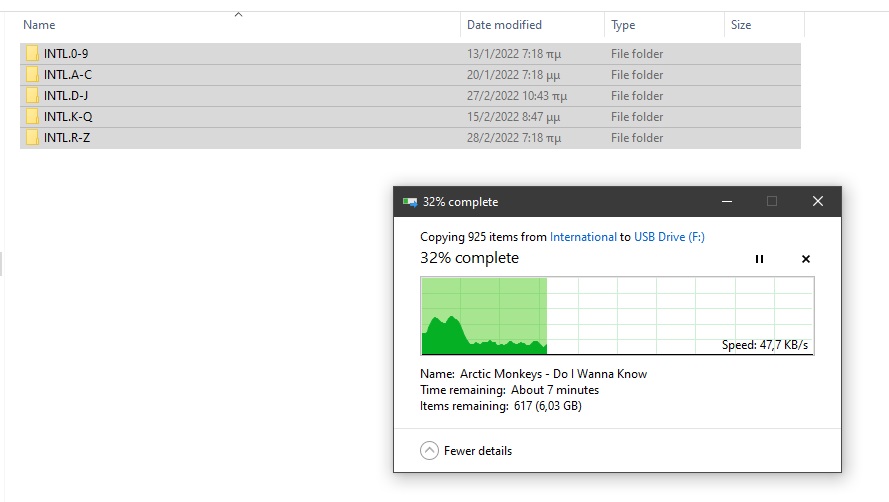
Task: Click the INTL.K-Q folder icon
Action: pos(32,117)
